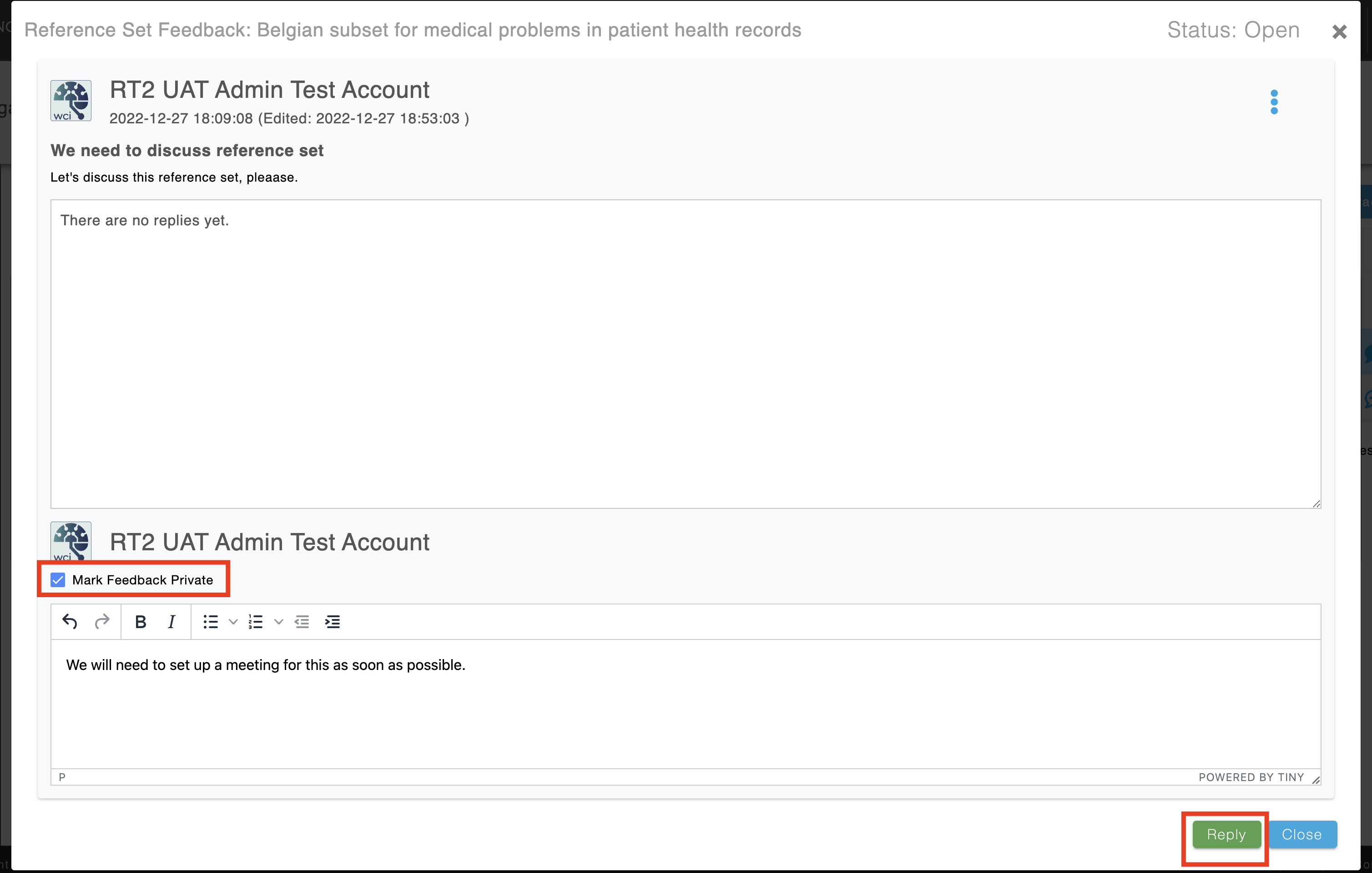Open numbered list style dropdown arrow

(x=278, y=622)
